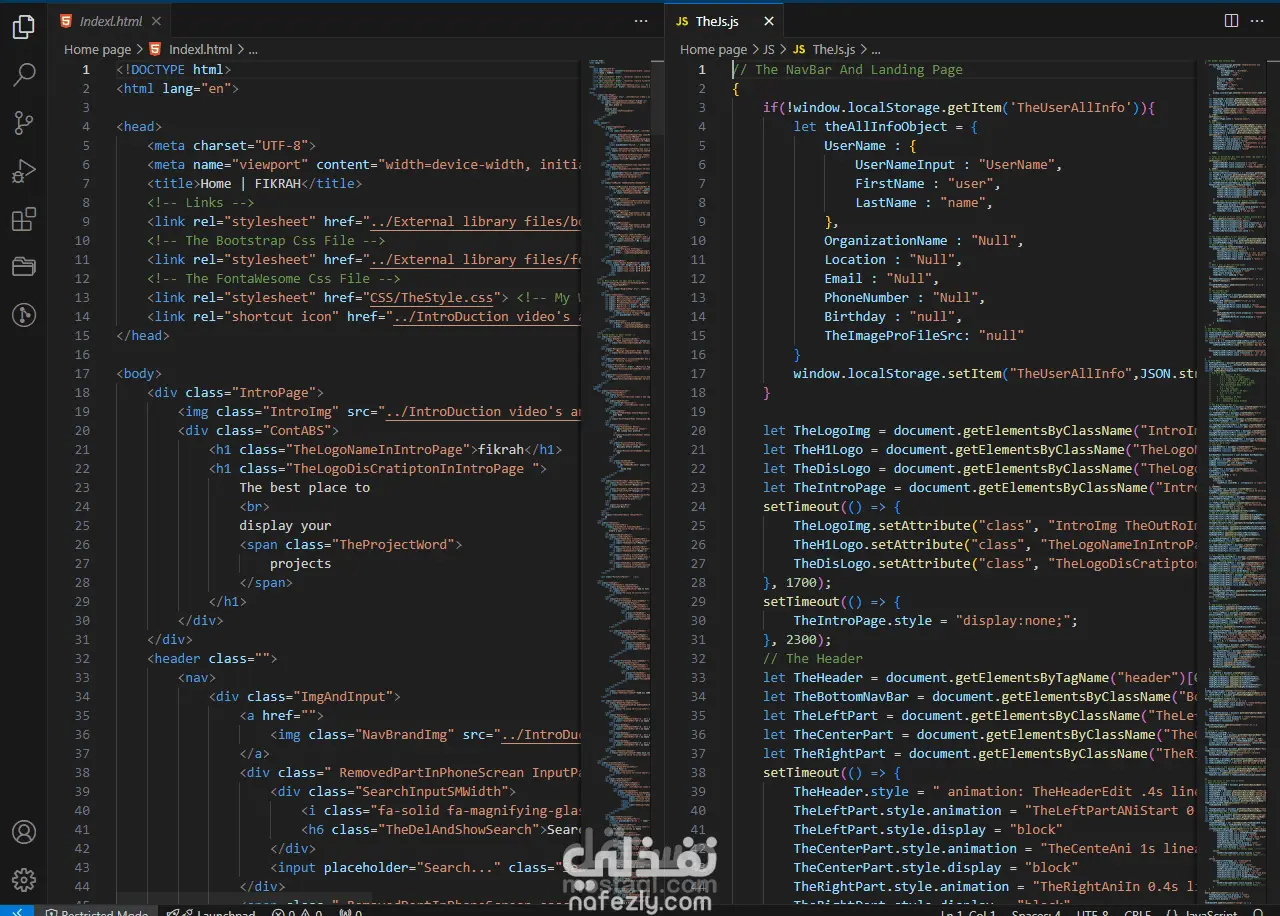
Task: Click the 'OrganizationName' property
Action: (885, 241)
